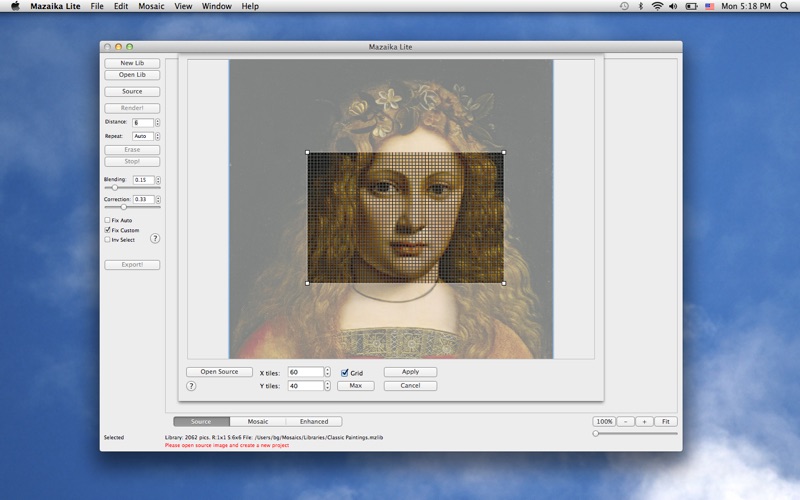The width and height of the screenshot is (800, 500).
Task: Click the Y tiles input field
Action: point(305,385)
